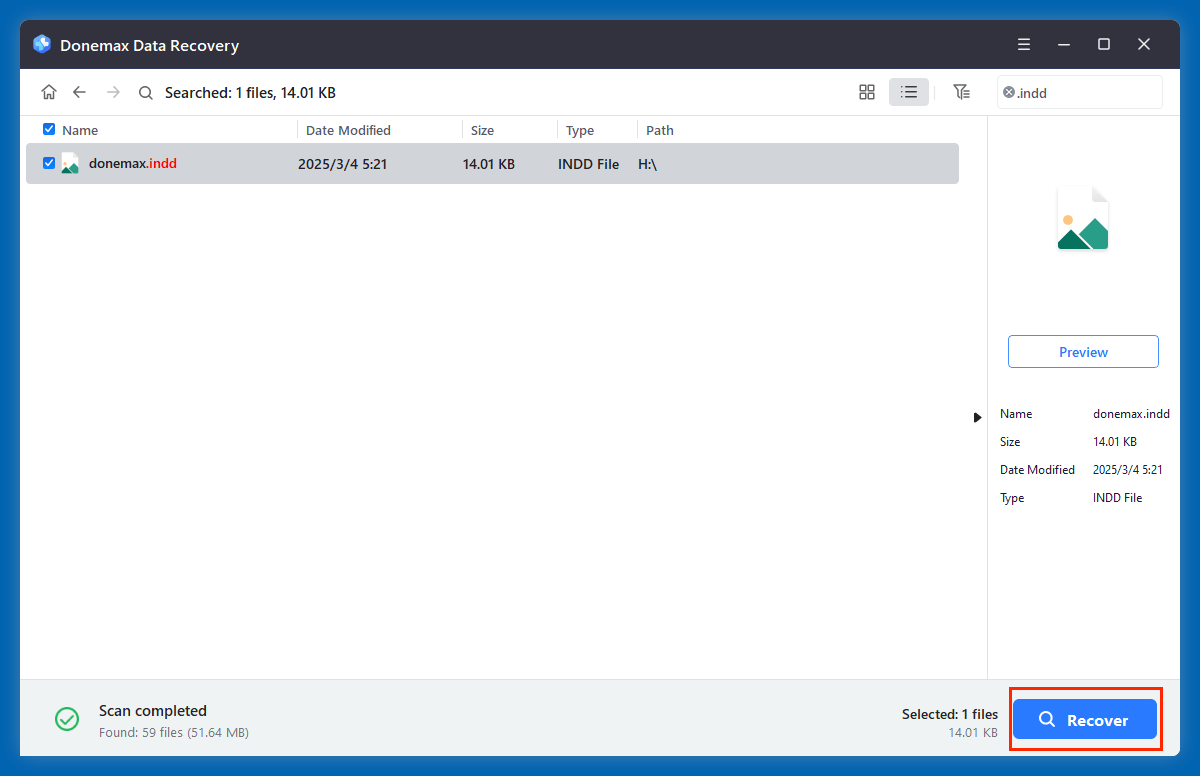Click the Preview button
Image resolution: width=1200 pixels, height=776 pixels.
(1083, 351)
